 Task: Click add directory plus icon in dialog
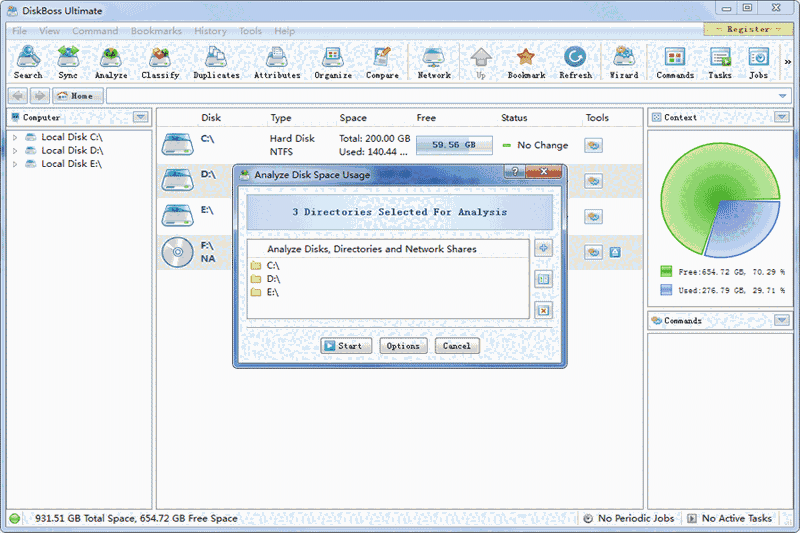point(543,248)
